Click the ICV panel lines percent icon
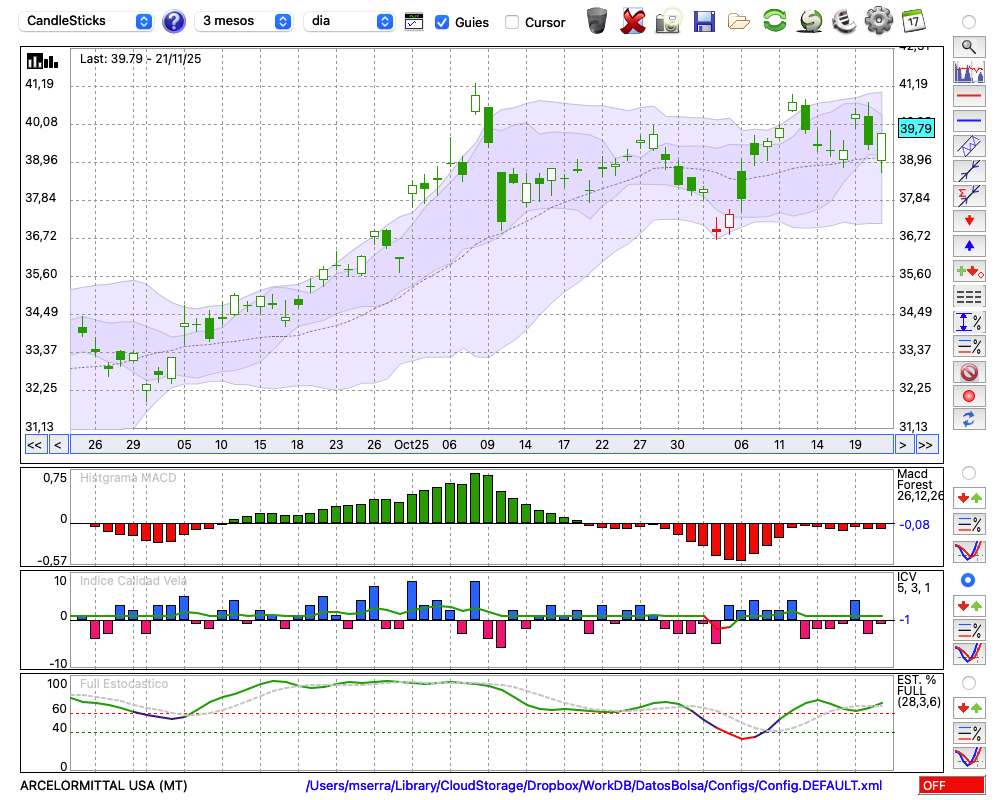Viewport: 1000px width, 800px height. tap(969, 630)
